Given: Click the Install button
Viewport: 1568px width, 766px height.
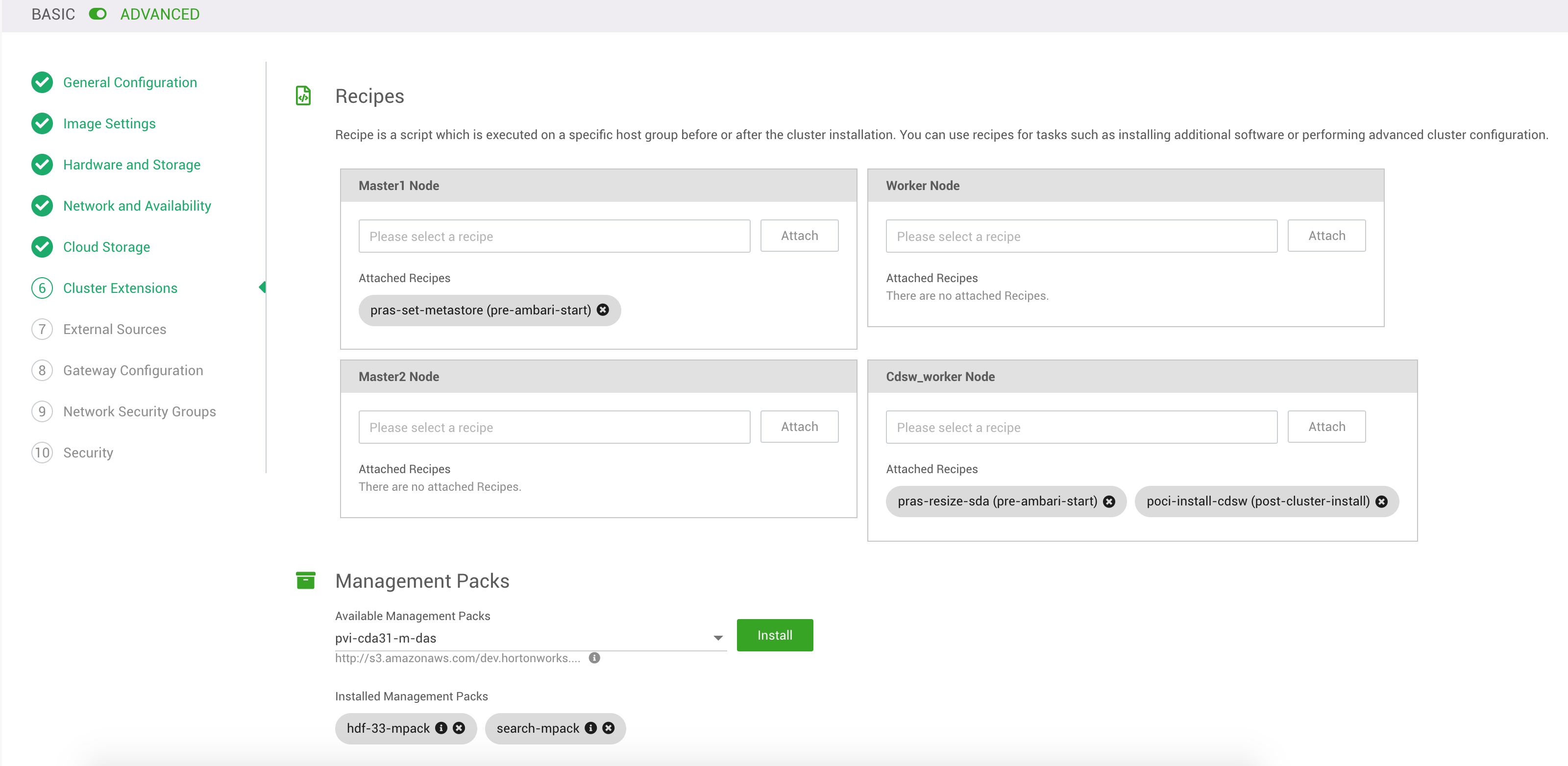Looking at the screenshot, I should [774, 635].
